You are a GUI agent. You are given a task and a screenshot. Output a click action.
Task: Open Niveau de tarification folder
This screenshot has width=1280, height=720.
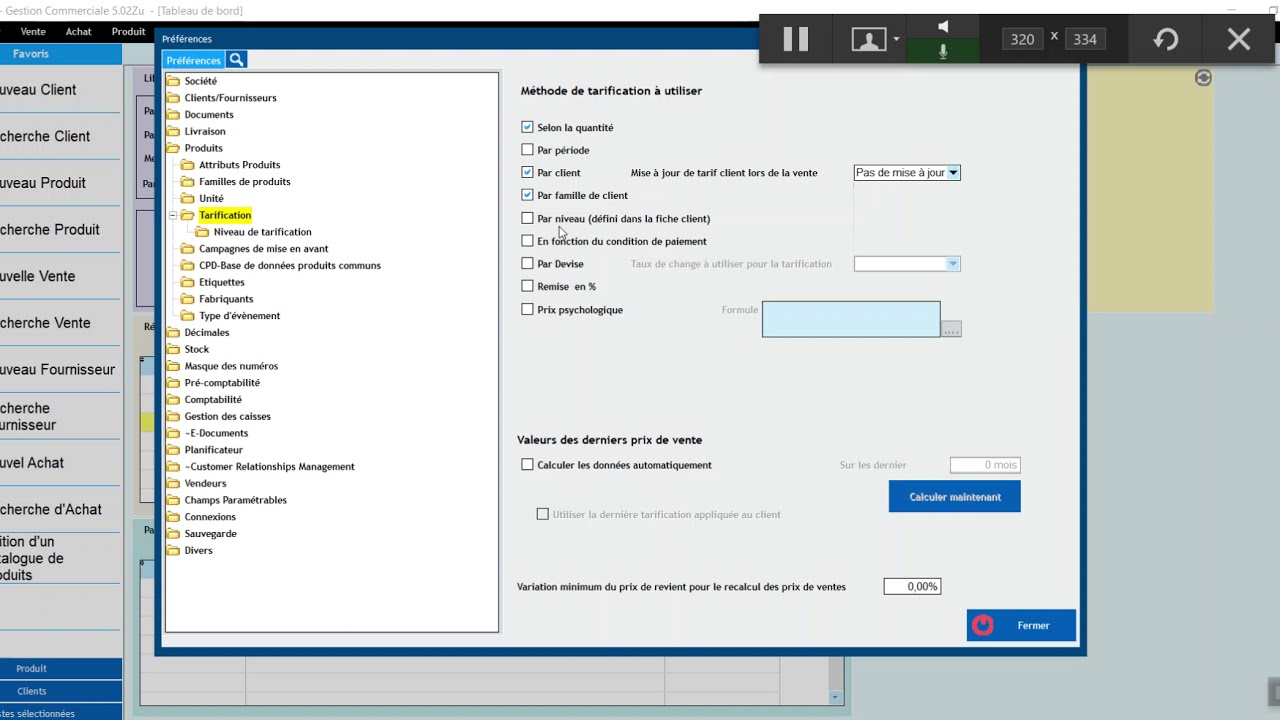(262, 232)
